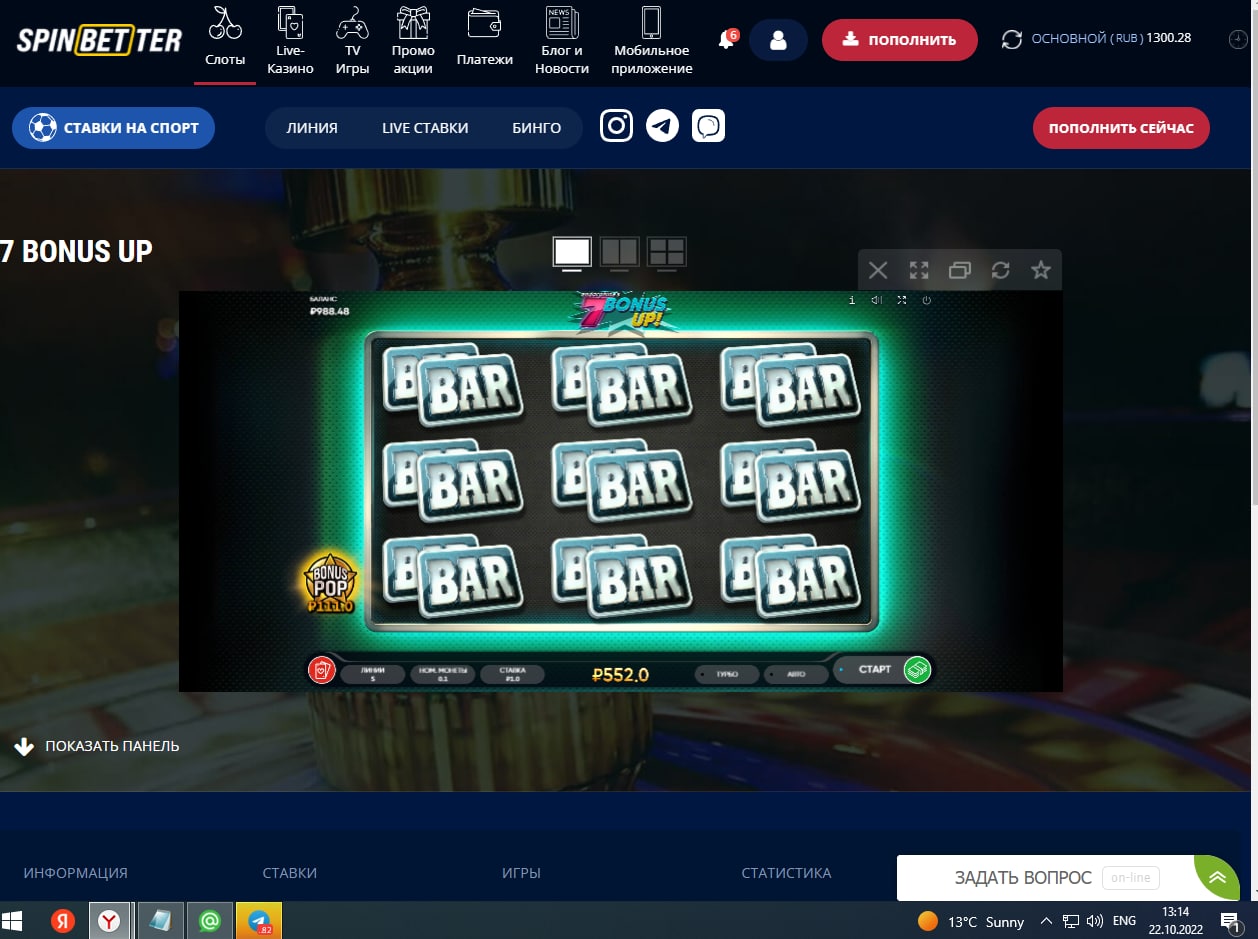
Task: Close the game window with X
Action: click(878, 270)
